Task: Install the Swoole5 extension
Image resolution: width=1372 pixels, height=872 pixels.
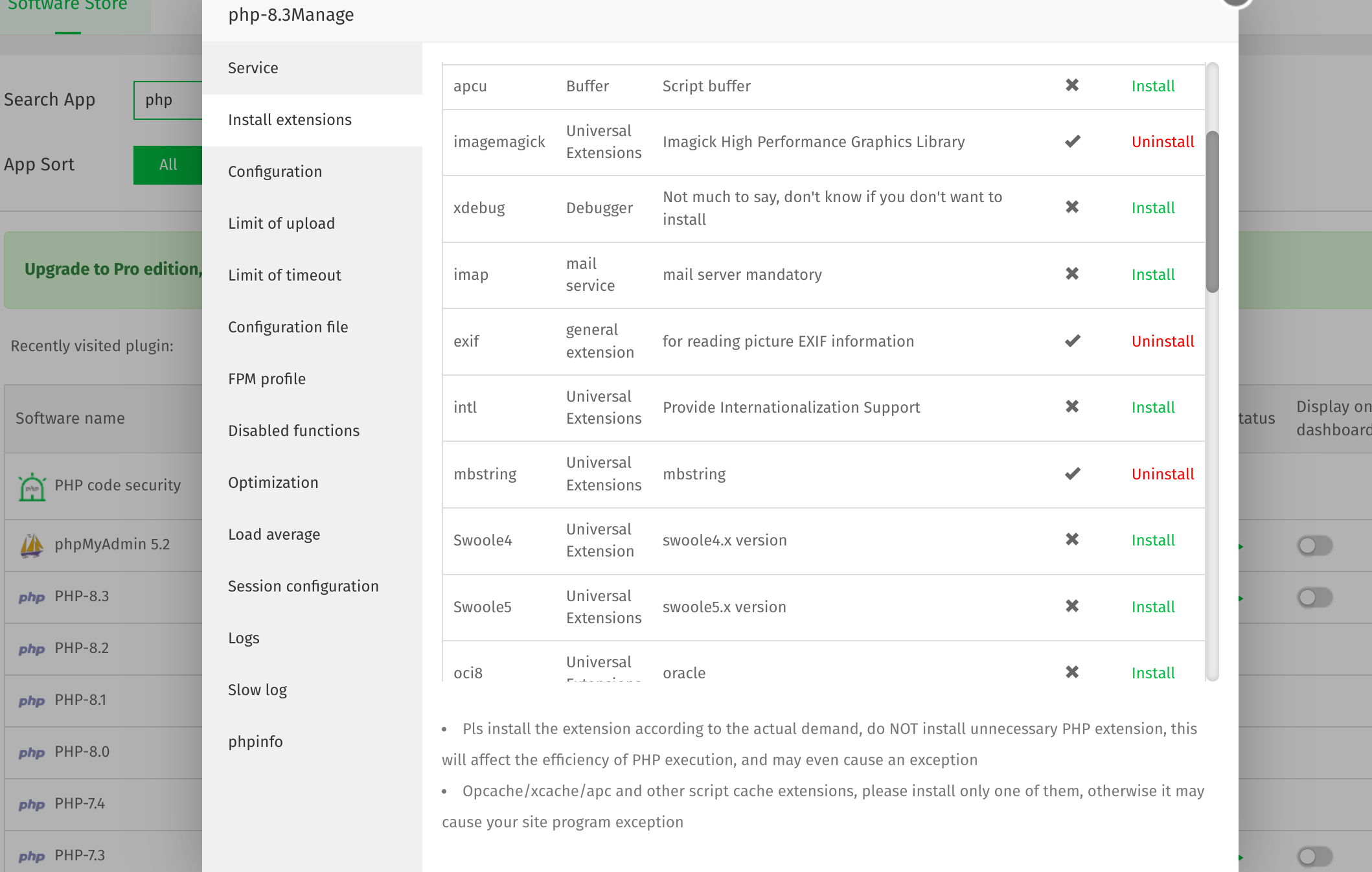Action: point(1152,607)
